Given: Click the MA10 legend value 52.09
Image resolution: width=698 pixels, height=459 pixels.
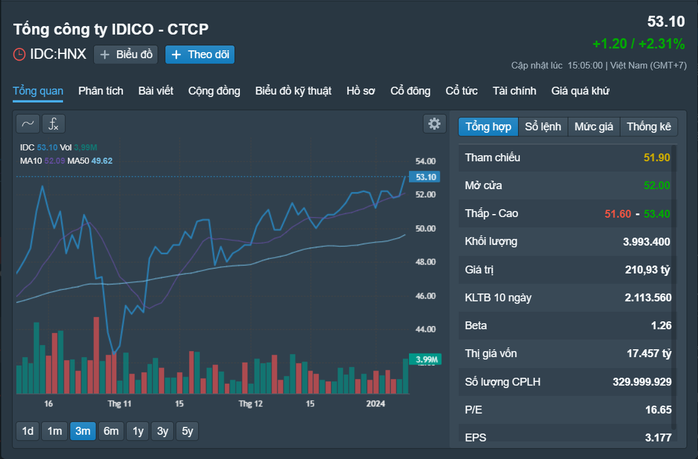Looking at the screenshot, I should coord(54,161).
